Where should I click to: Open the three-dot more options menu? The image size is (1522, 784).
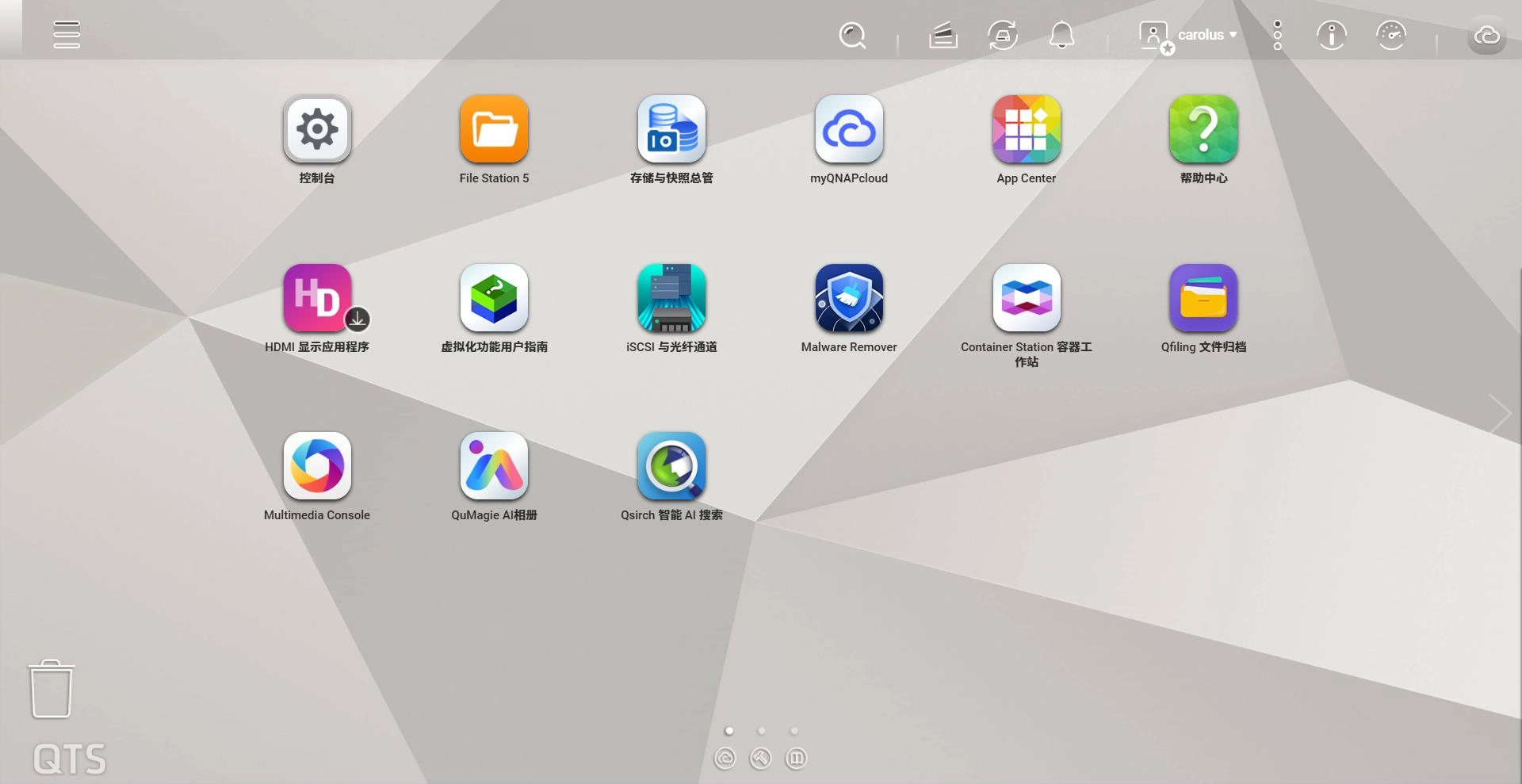pos(1277,35)
